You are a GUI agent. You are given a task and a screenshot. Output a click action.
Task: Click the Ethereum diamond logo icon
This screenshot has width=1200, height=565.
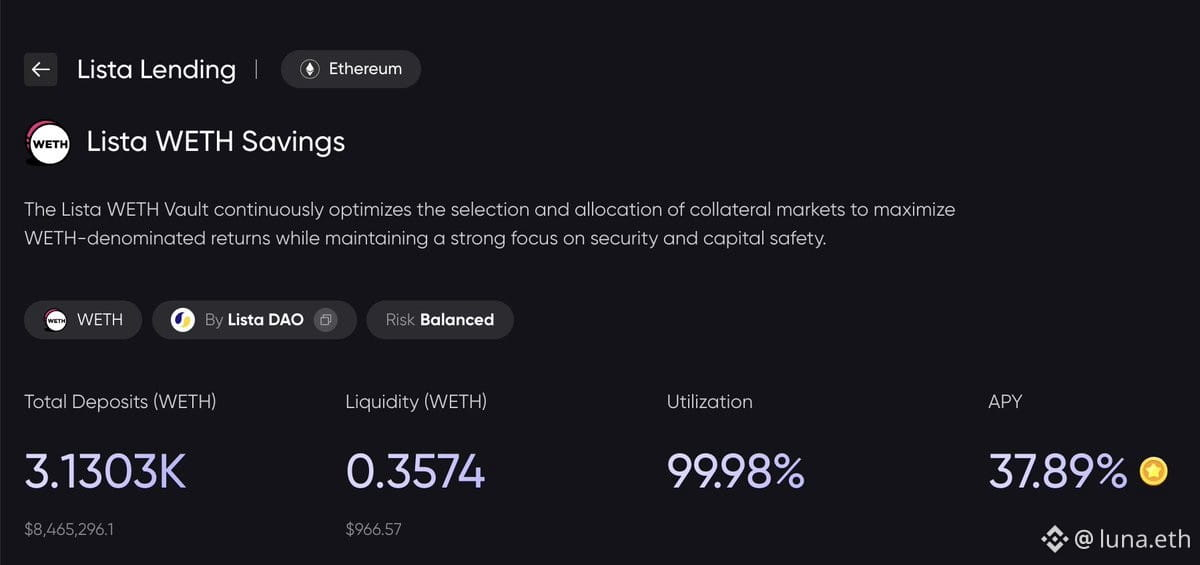coord(310,69)
